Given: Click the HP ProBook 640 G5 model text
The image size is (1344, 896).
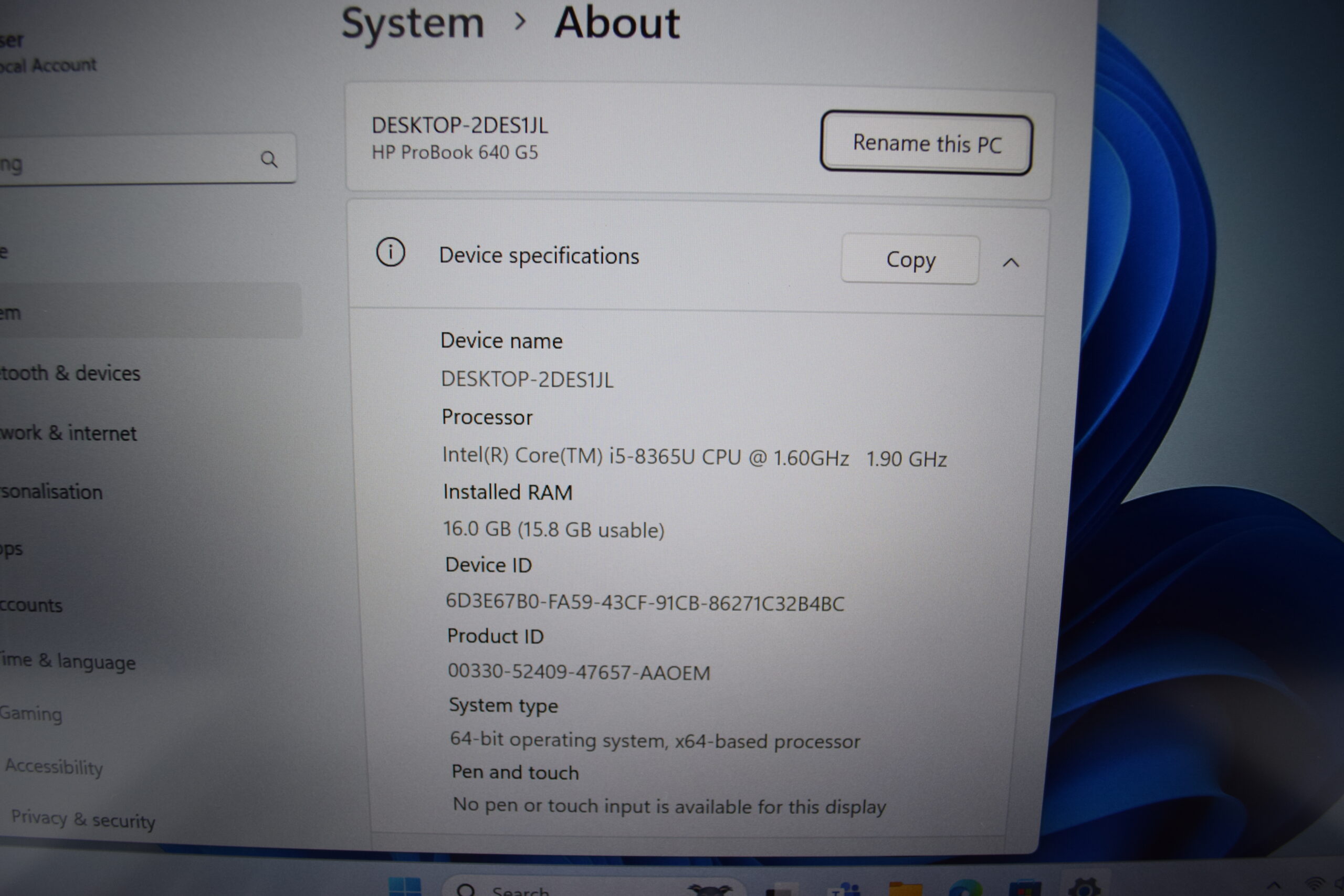Looking at the screenshot, I should tap(455, 152).
